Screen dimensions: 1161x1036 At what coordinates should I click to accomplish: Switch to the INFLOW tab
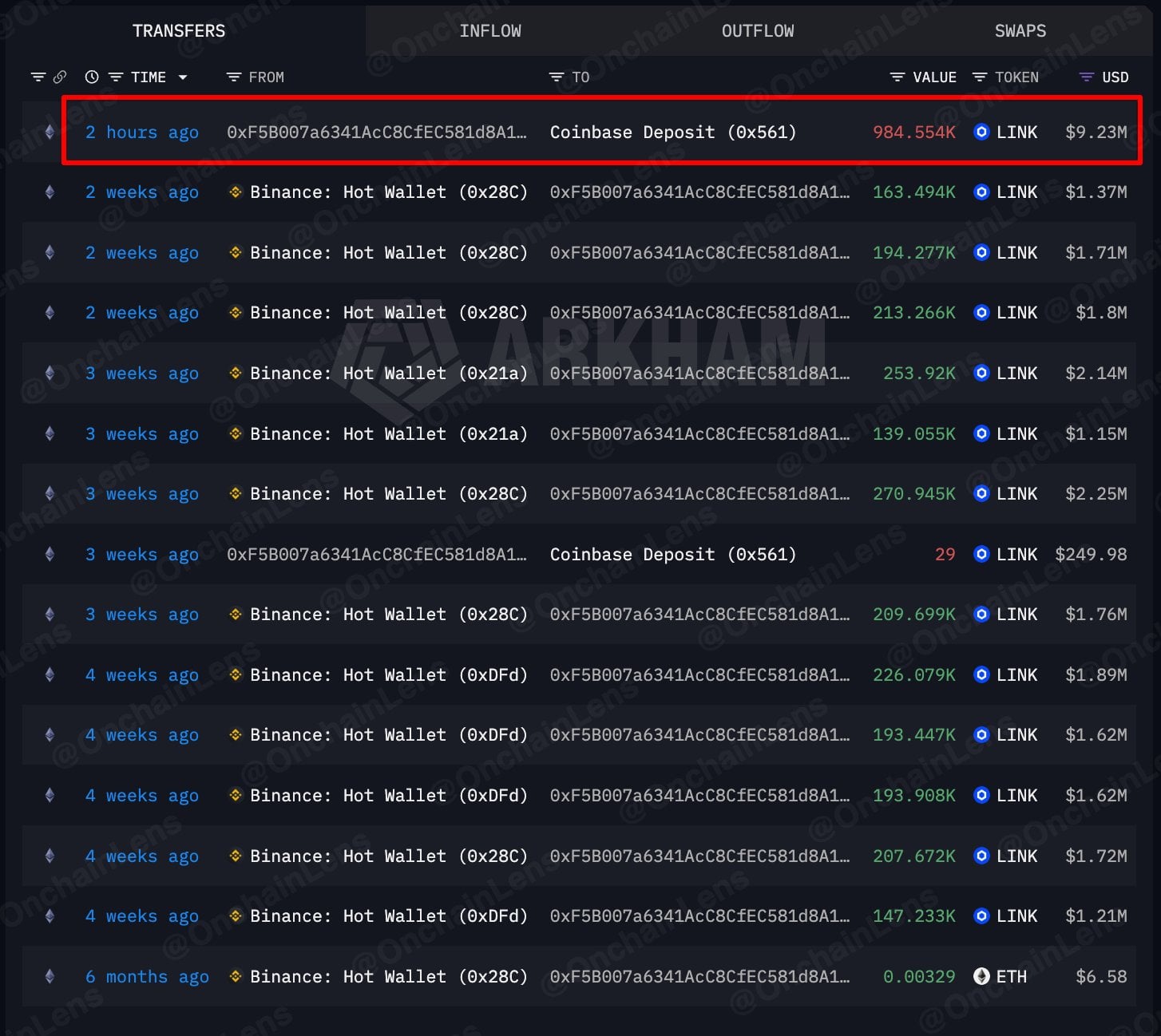[490, 30]
